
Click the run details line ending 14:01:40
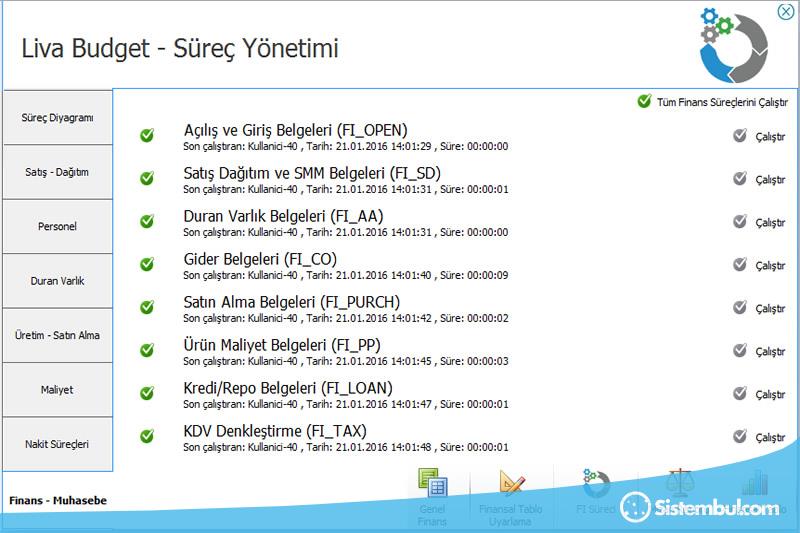pos(345,275)
